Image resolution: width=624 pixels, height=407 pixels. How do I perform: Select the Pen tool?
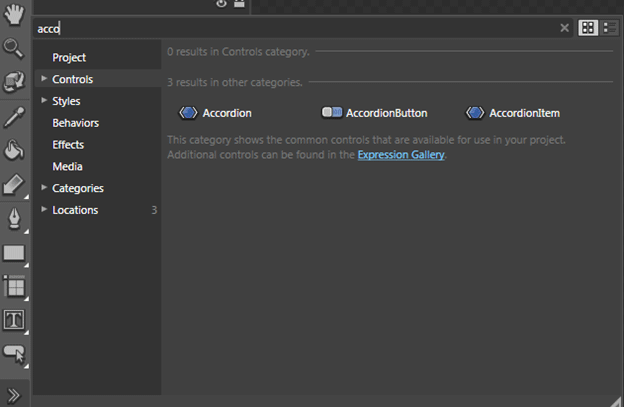click(x=14, y=219)
